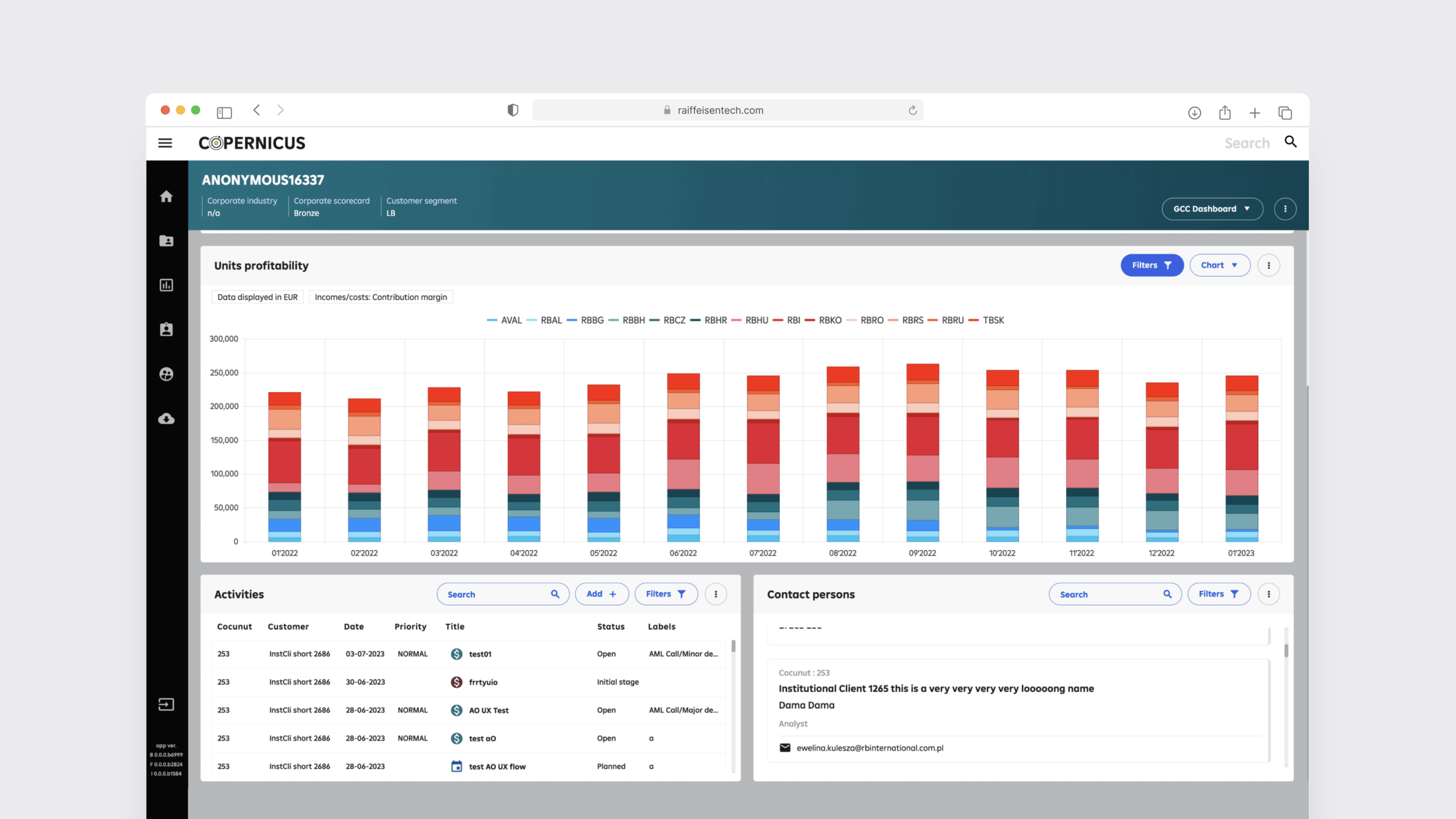Screen dimensions: 1456x819
Task: Click the cloud download sidebar icon
Action: (166, 419)
